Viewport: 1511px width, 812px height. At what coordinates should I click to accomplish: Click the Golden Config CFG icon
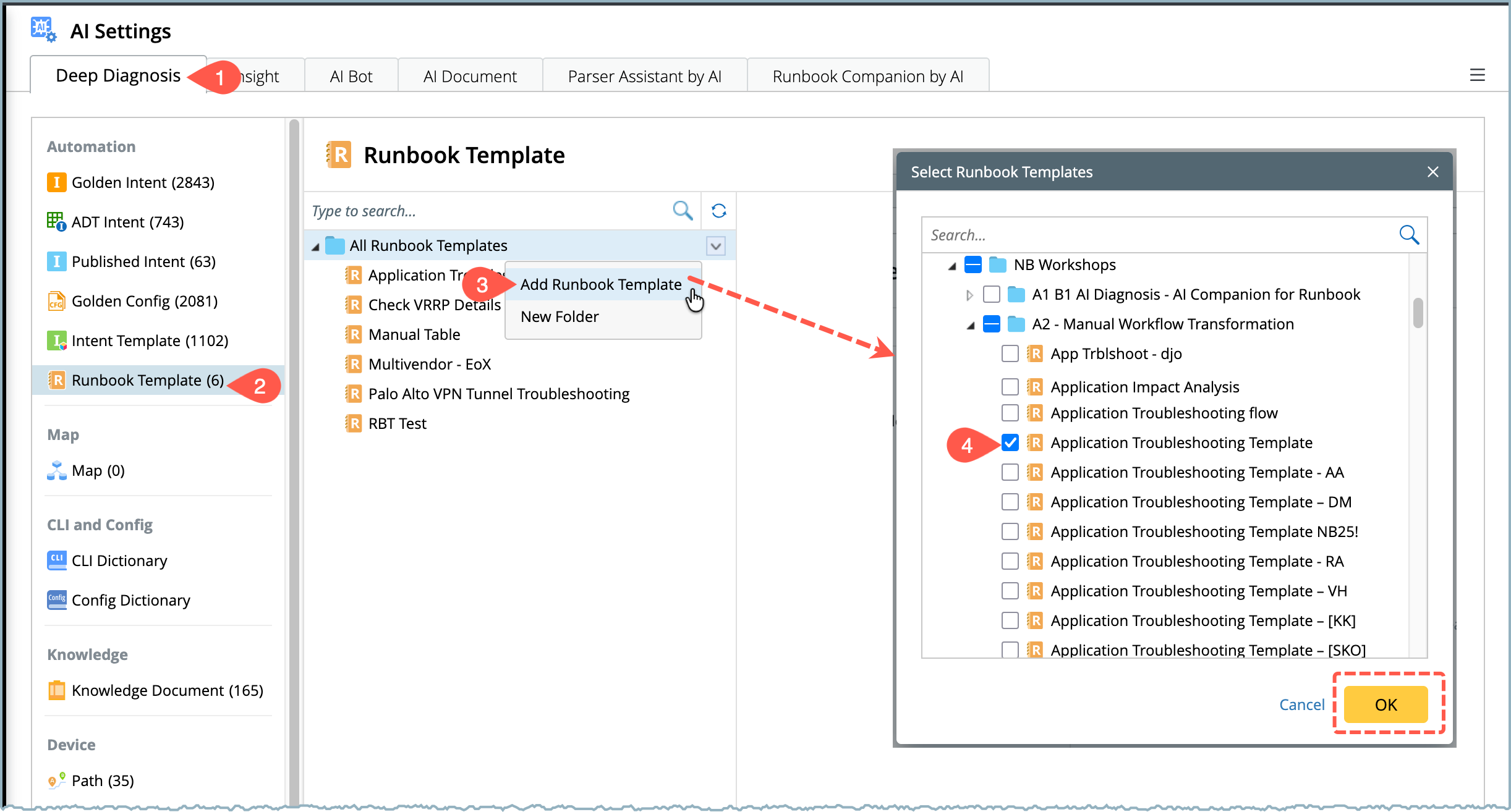tap(56, 301)
